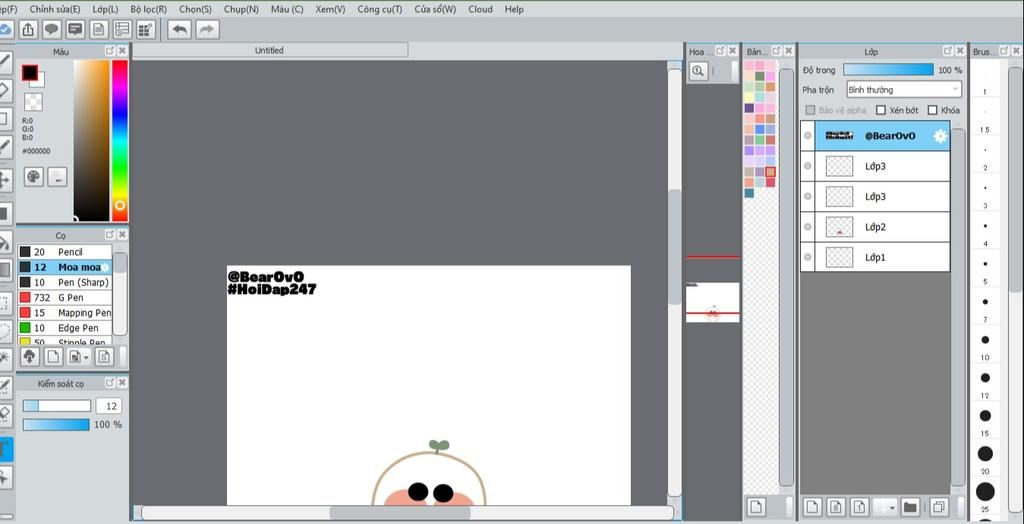The height and width of the screenshot is (524, 1024).
Task: Click the speech bubble icon in toolbar
Action: pyautogui.click(x=52, y=29)
